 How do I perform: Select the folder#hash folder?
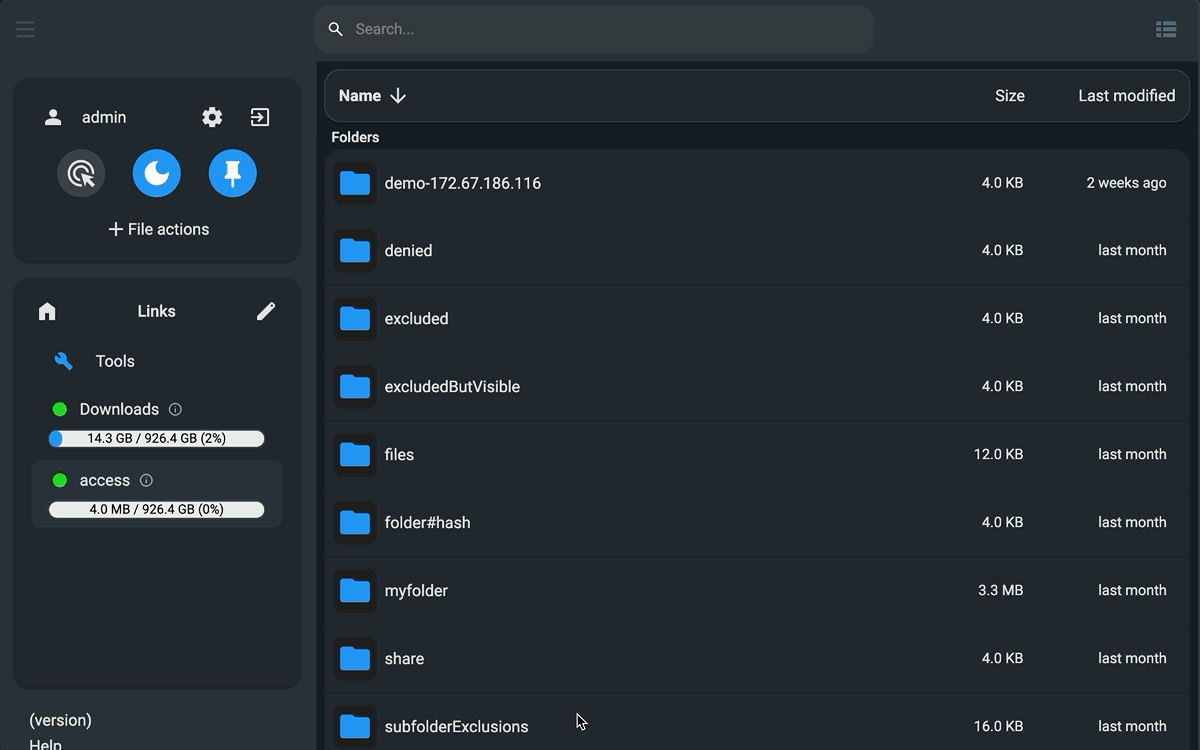click(x=757, y=523)
